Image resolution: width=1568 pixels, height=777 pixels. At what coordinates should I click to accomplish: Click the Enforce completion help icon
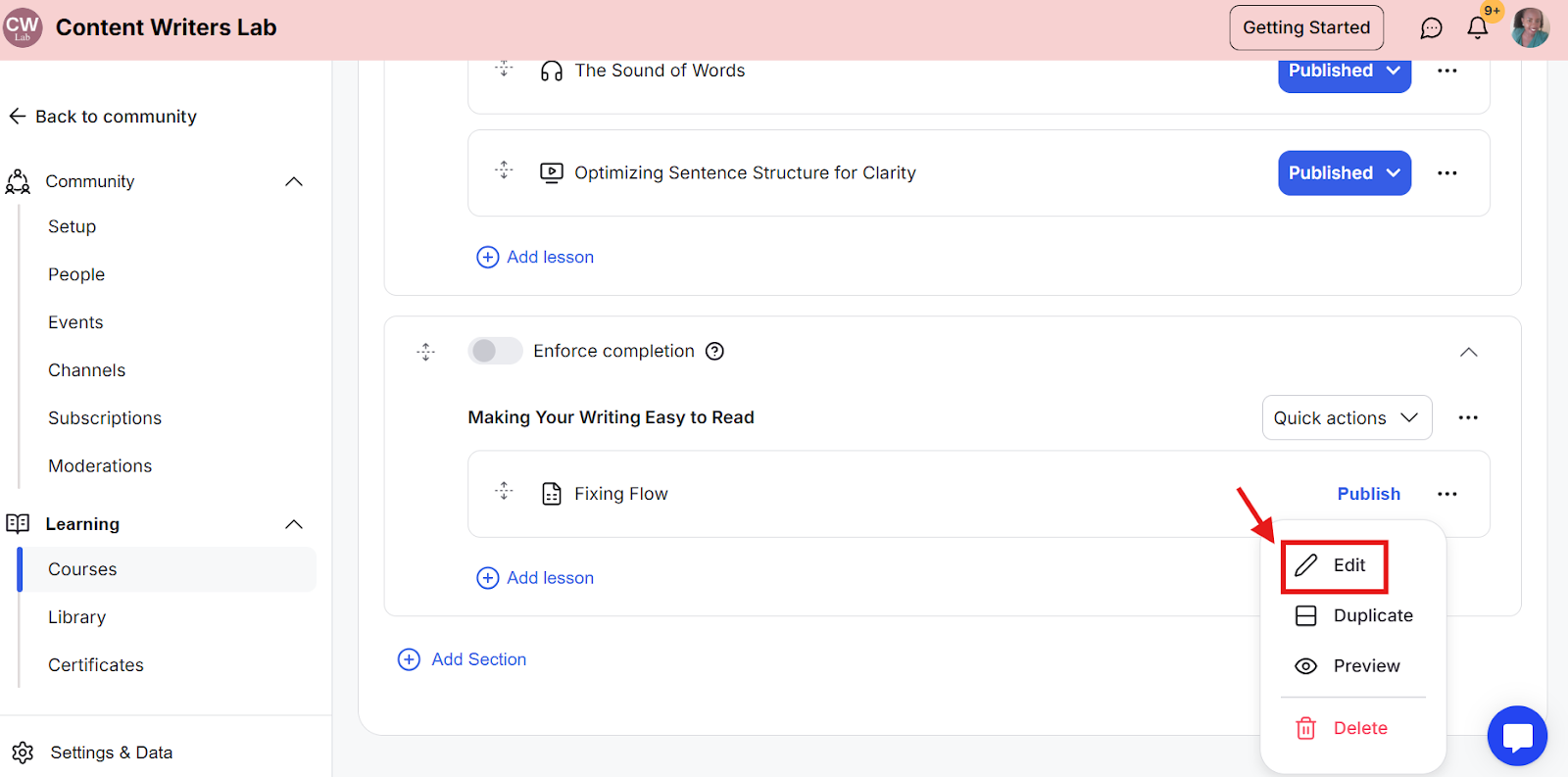coord(715,351)
